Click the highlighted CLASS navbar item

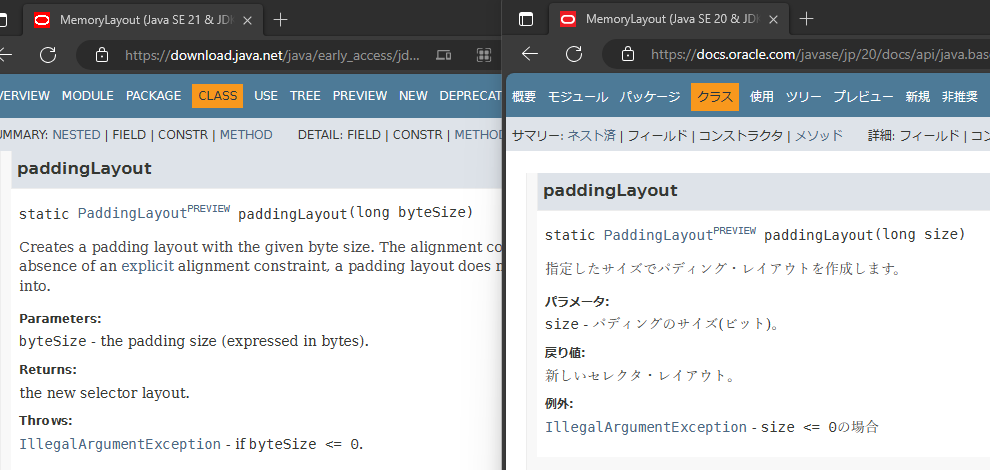coord(218,96)
